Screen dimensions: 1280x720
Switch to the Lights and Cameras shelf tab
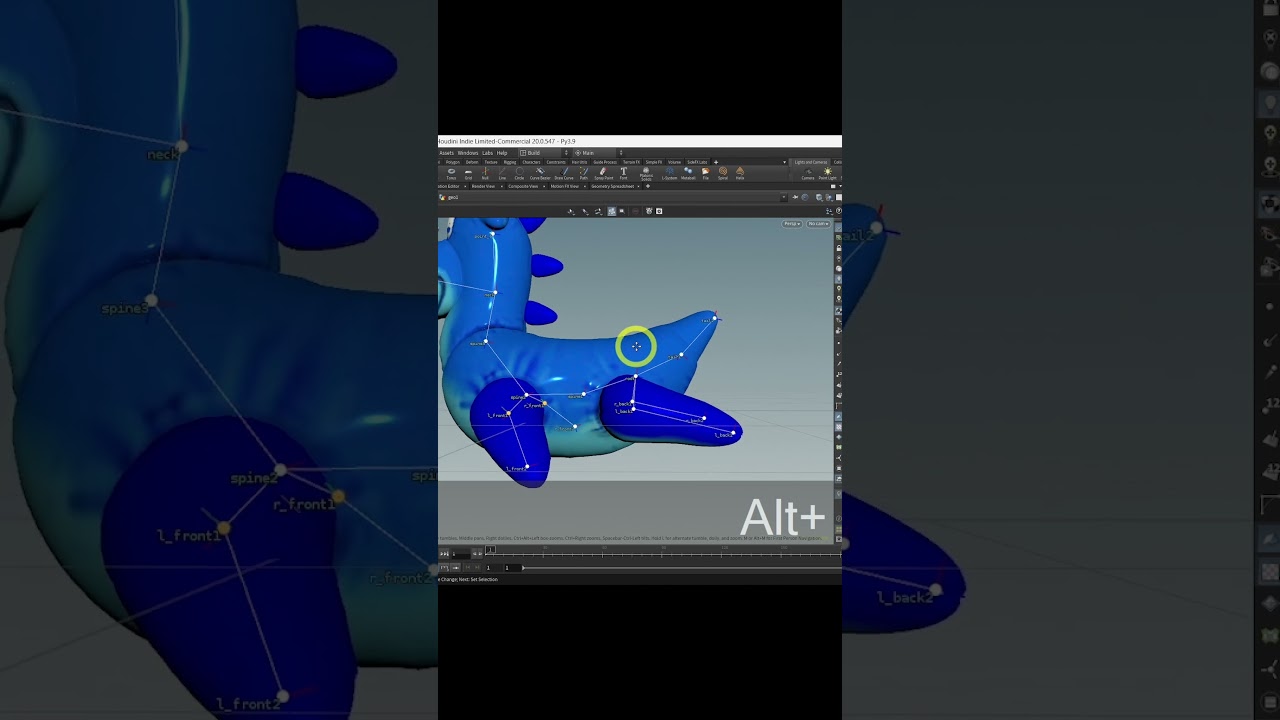coord(811,162)
